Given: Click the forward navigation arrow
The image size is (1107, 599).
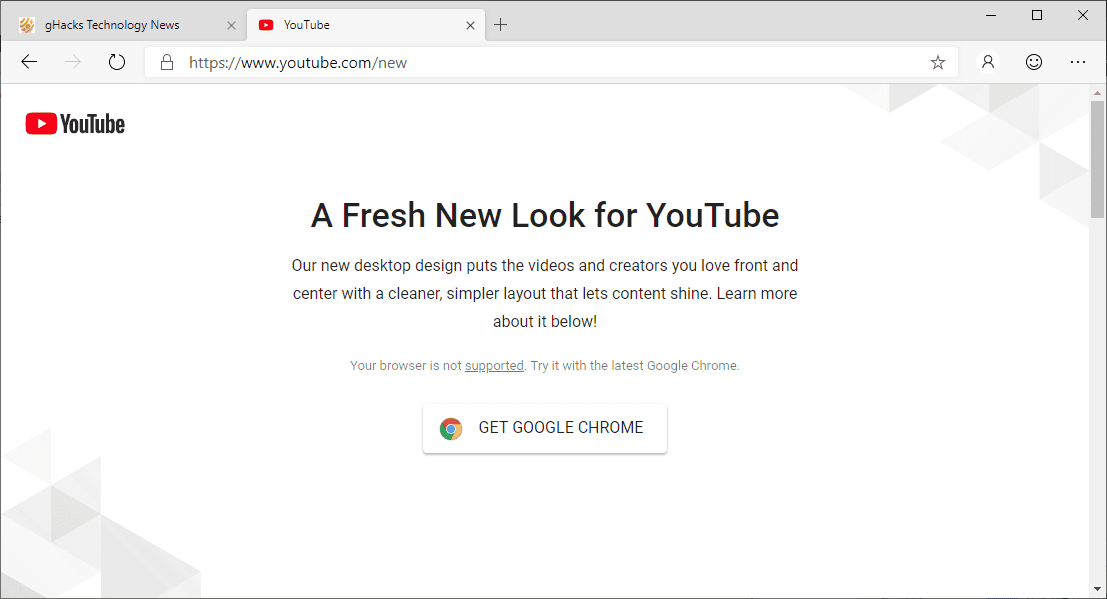Looking at the screenshot, I should click(73, 62).
